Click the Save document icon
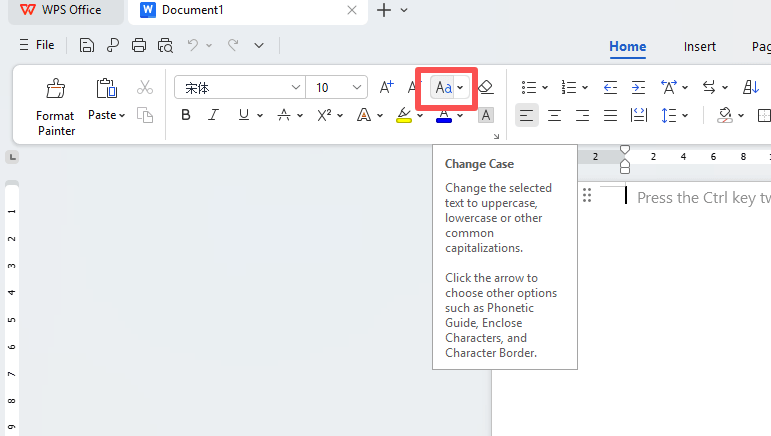 [87, 45]
